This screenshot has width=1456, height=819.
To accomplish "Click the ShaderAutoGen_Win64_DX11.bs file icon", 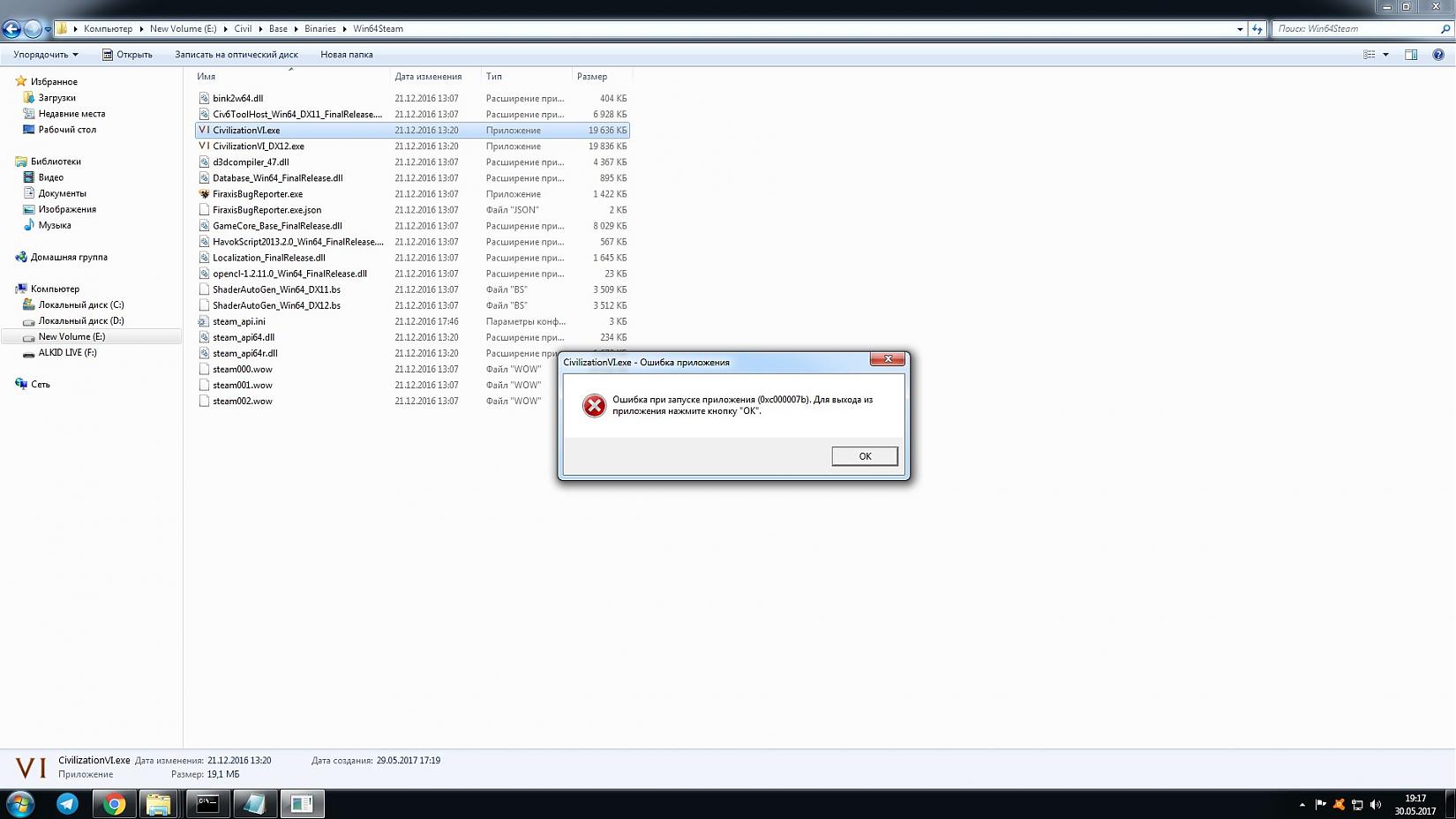I will 204,289.
